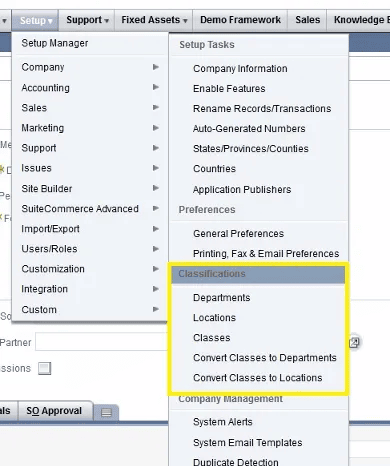Select the Classifications header

[258, 274]
